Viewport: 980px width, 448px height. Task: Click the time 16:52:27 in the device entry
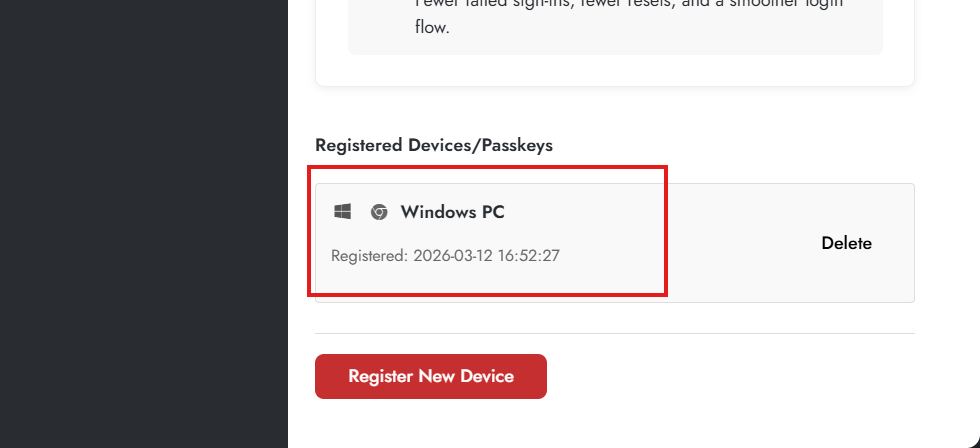(x=532, y=256)
